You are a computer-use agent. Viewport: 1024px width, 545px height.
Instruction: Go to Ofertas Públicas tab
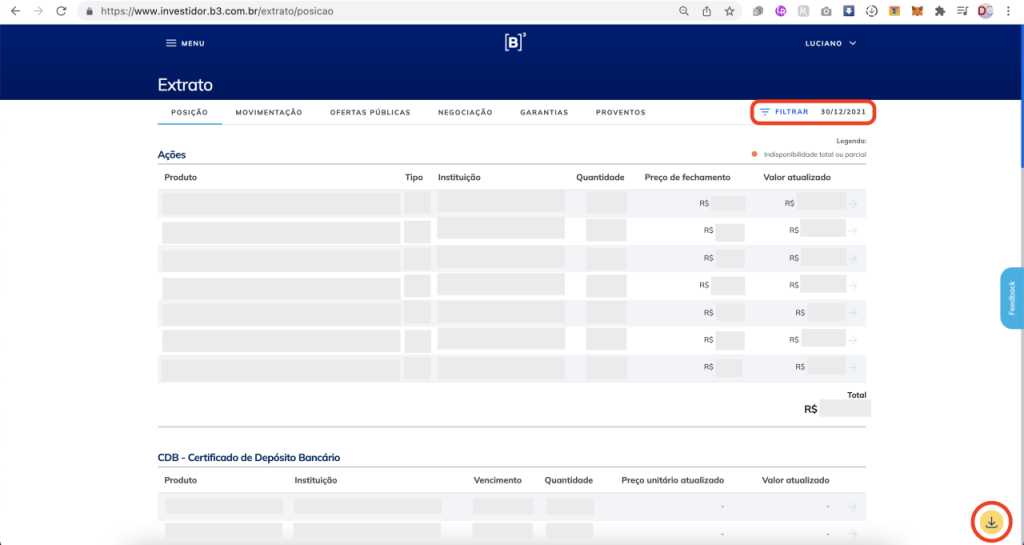click(370, 112)
